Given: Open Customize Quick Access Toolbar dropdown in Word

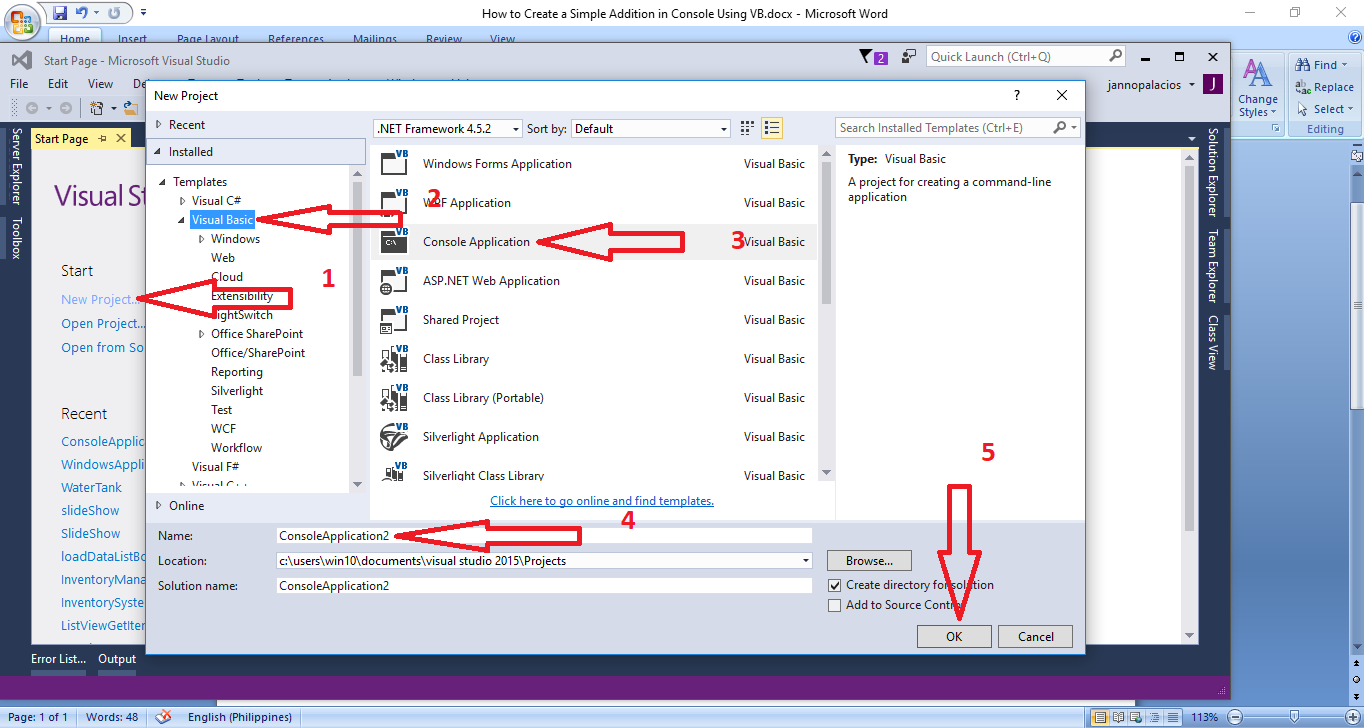Looking at the screenshot, I should point(143,13).
